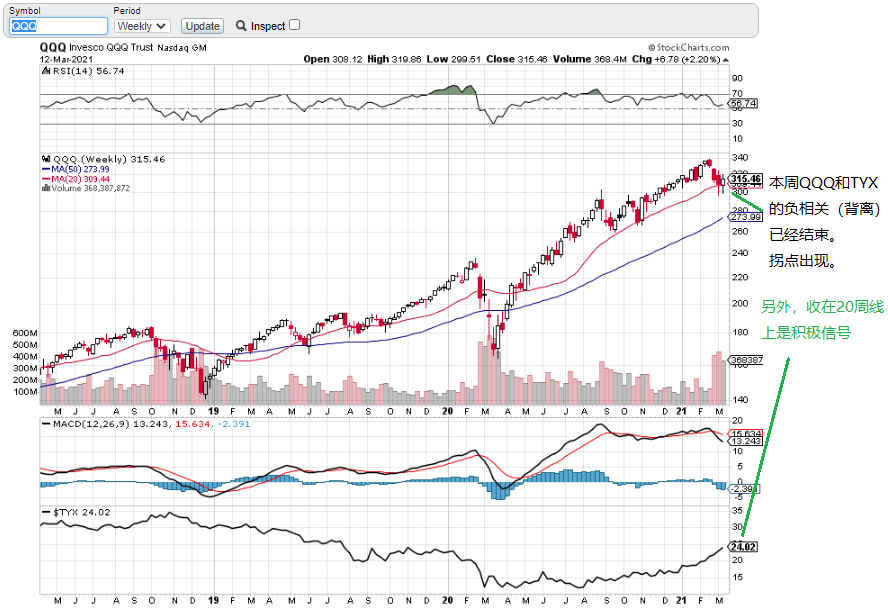The height and width of the screenshot is (615, 888).
Task: Click the RSI(14) indicator legend icon
Action: (x=46, y=71)
